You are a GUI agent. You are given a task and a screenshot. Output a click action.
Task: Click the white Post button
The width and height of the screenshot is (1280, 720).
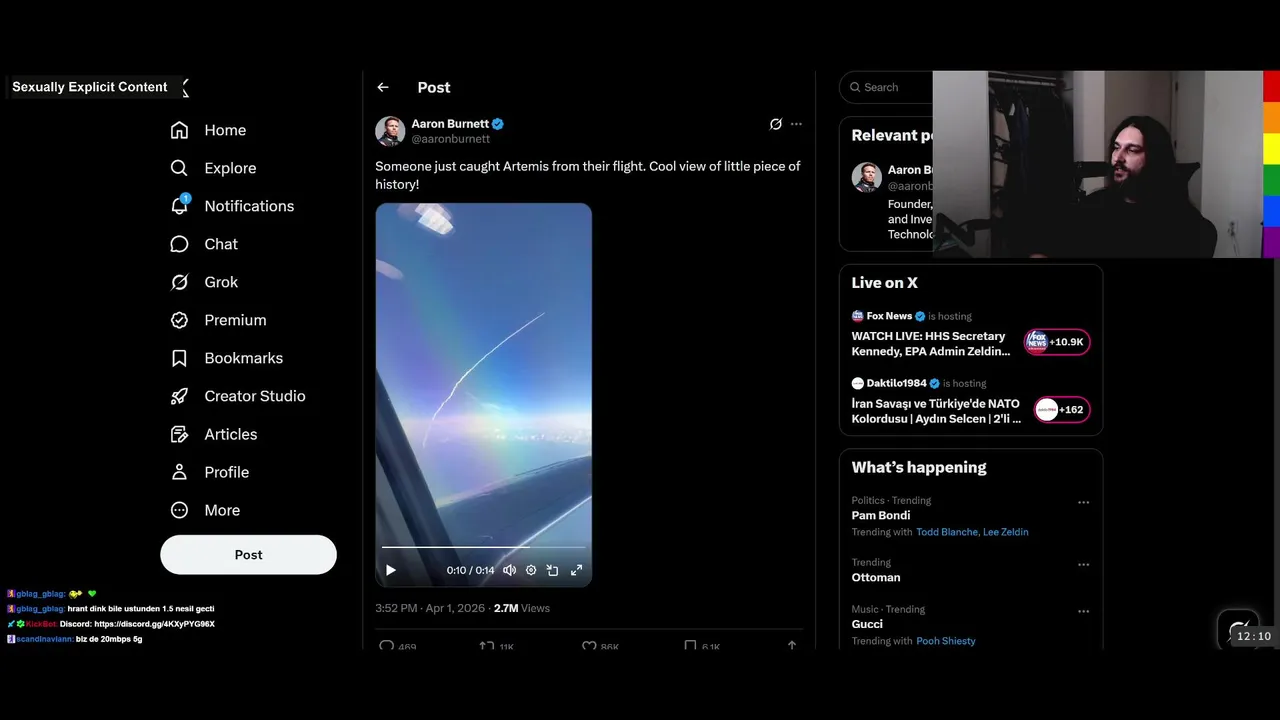pyautogui.click(x=248, y=554)
